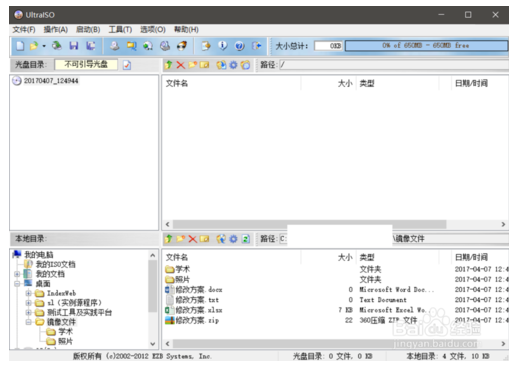This screenshot has height=371, width=518.
Task: Click the 大小总计 size field
Action: [328, 46]
